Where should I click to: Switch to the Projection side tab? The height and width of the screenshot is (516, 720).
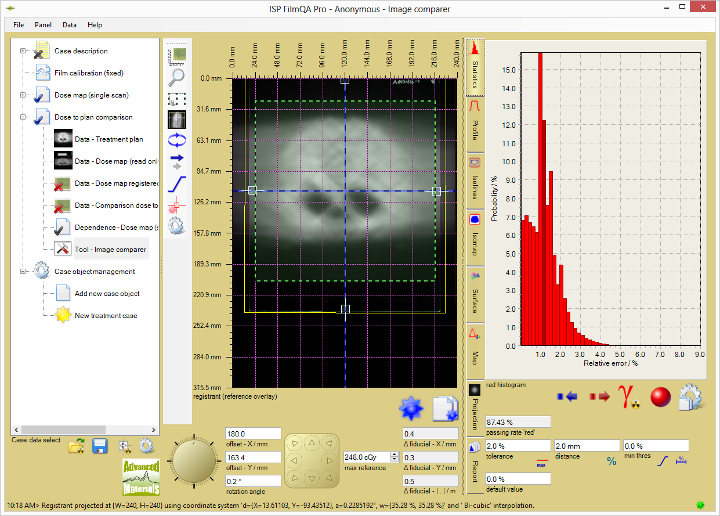(x=475, y=409)
